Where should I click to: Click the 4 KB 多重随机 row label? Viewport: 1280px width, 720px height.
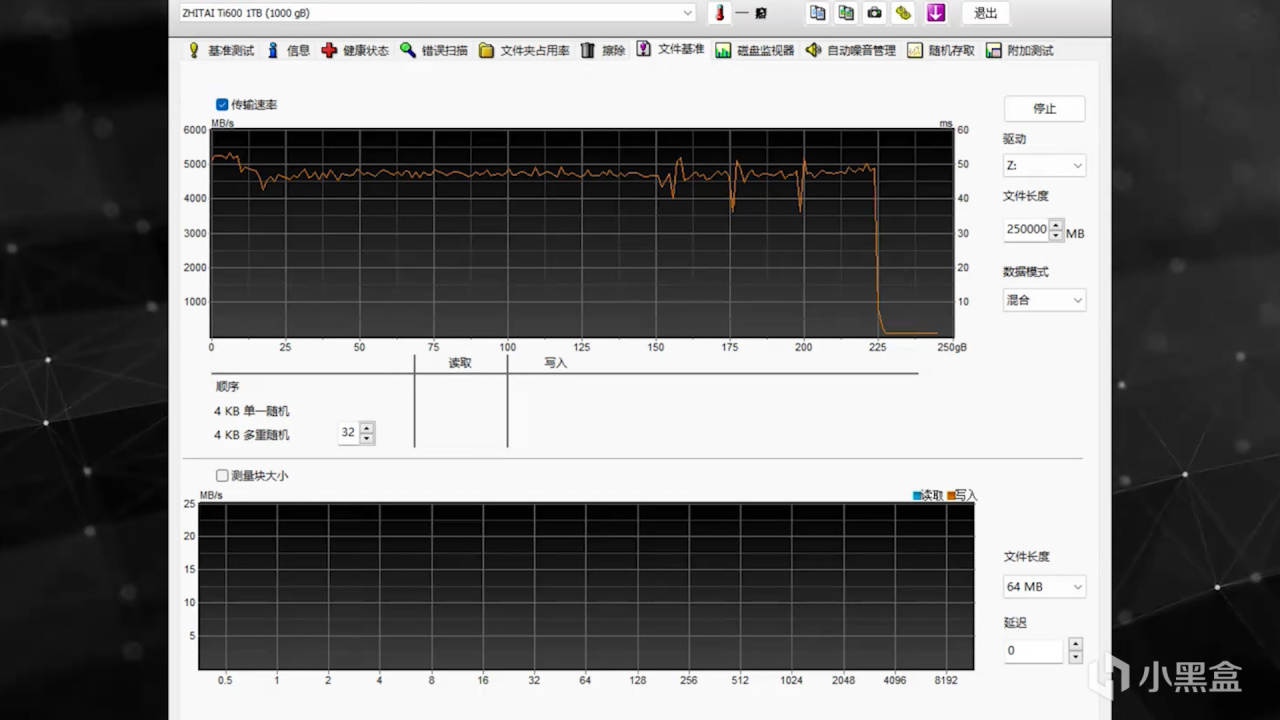[252, 435]
